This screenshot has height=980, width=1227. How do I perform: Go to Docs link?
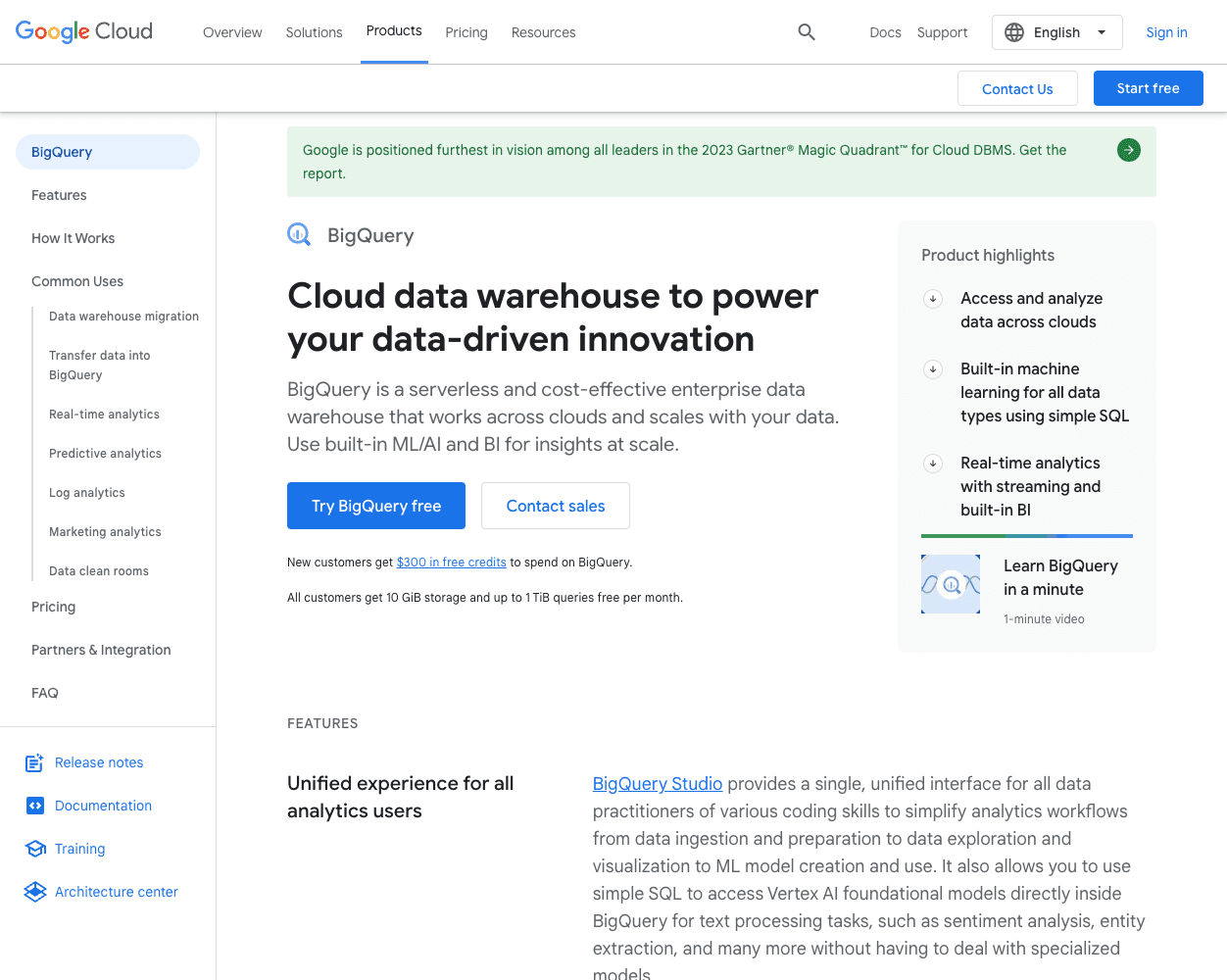click(885, 32)
